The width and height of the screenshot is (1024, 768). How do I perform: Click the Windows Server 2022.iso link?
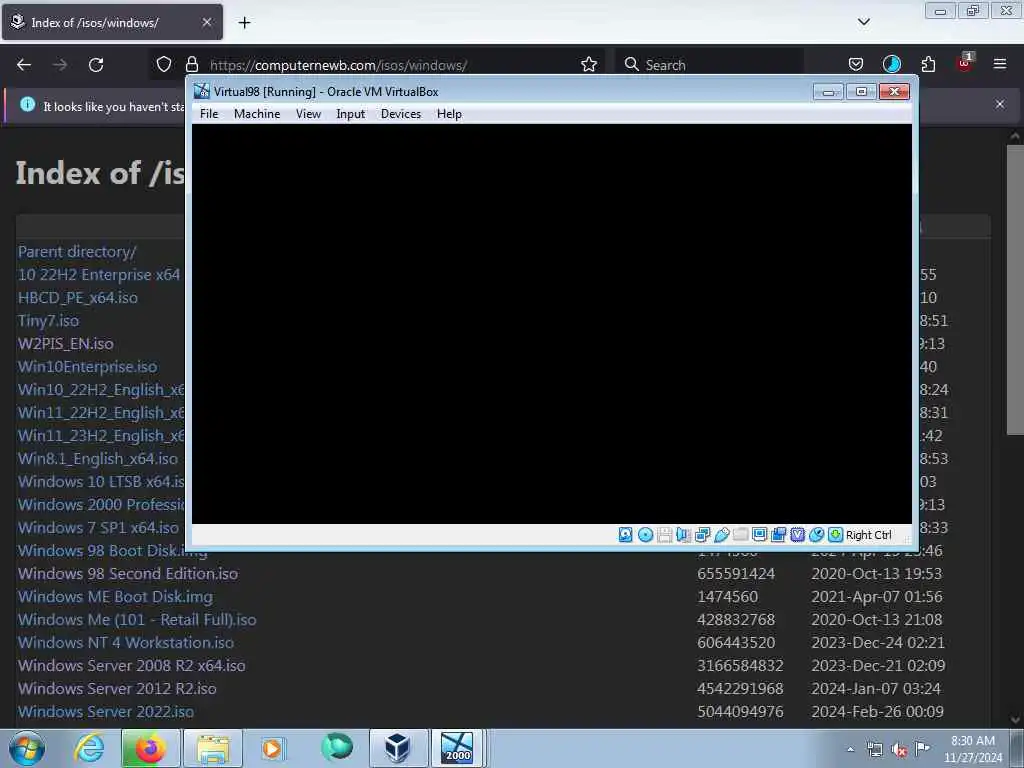pyautogui.click(x=106, y=712)
